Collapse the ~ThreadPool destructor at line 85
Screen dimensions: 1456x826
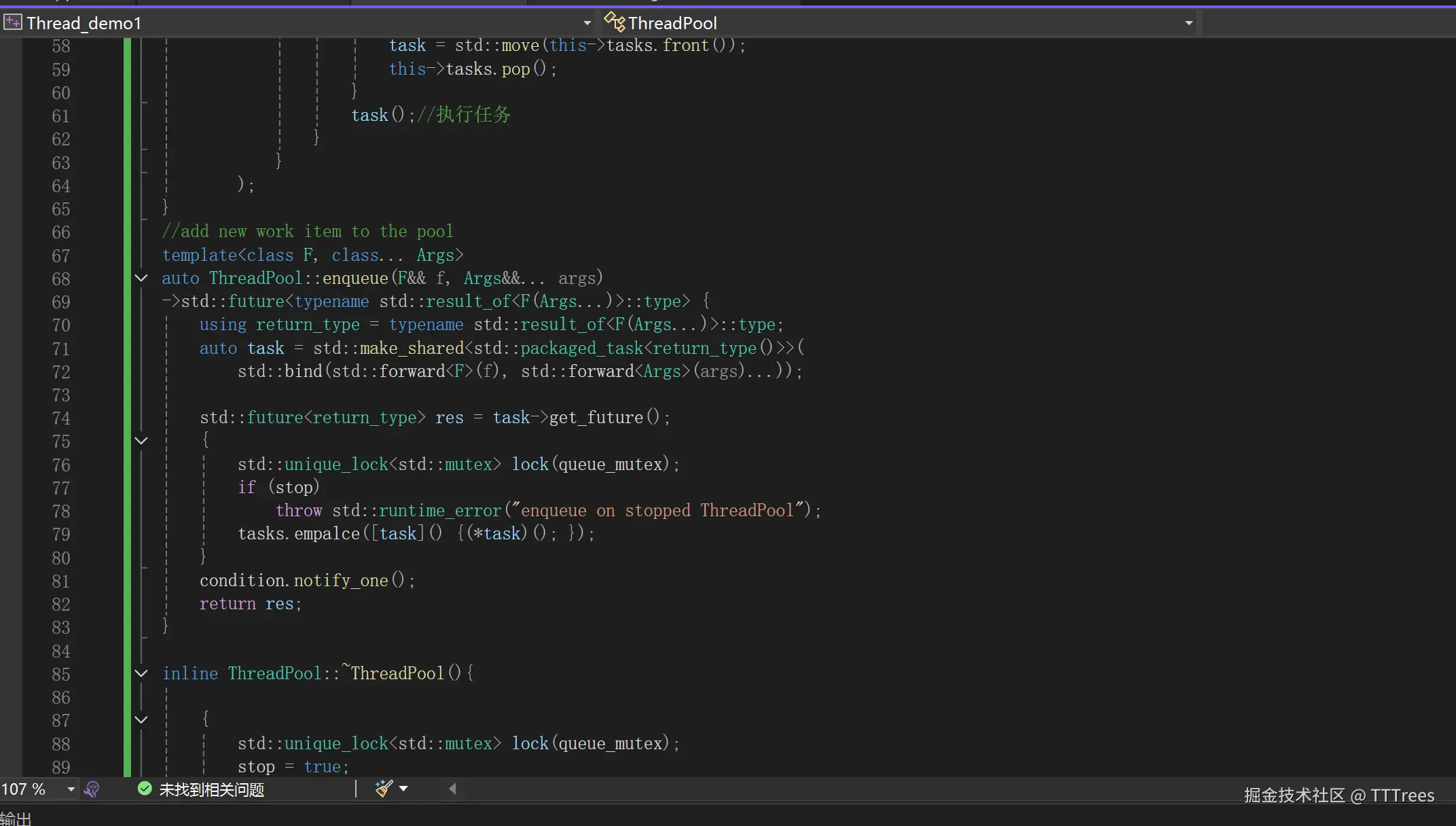(141, 674)
